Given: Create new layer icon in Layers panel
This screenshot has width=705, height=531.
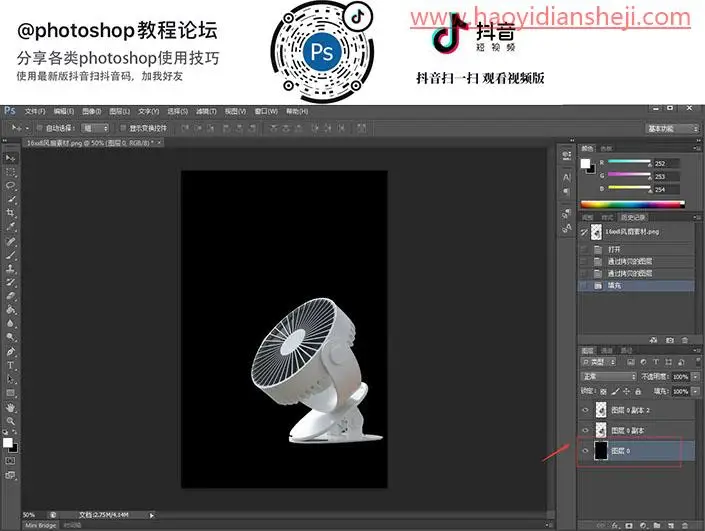Looking at the screenshot, I should (x=671, y=525).
